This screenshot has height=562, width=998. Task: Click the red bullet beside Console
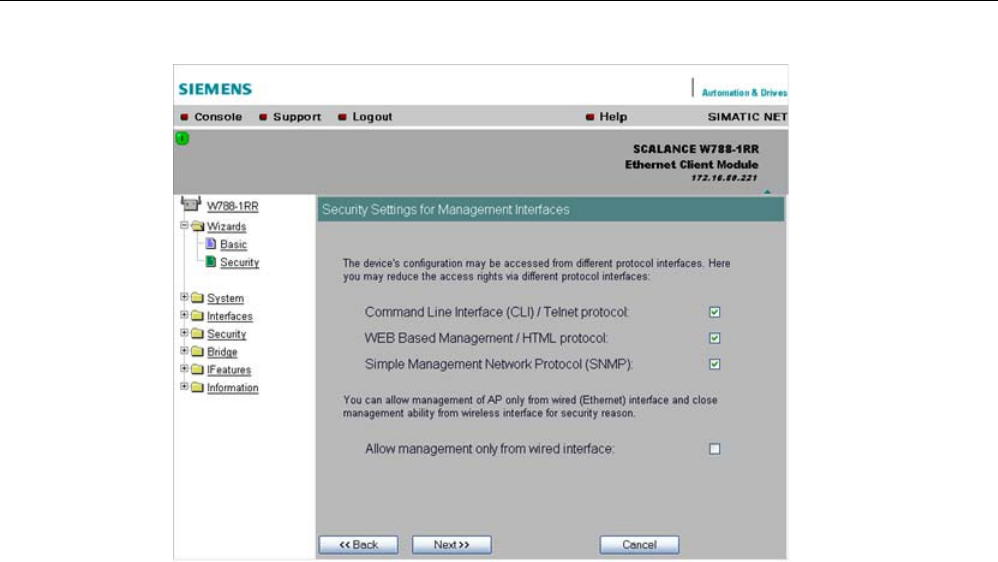[x=185, y=117]
